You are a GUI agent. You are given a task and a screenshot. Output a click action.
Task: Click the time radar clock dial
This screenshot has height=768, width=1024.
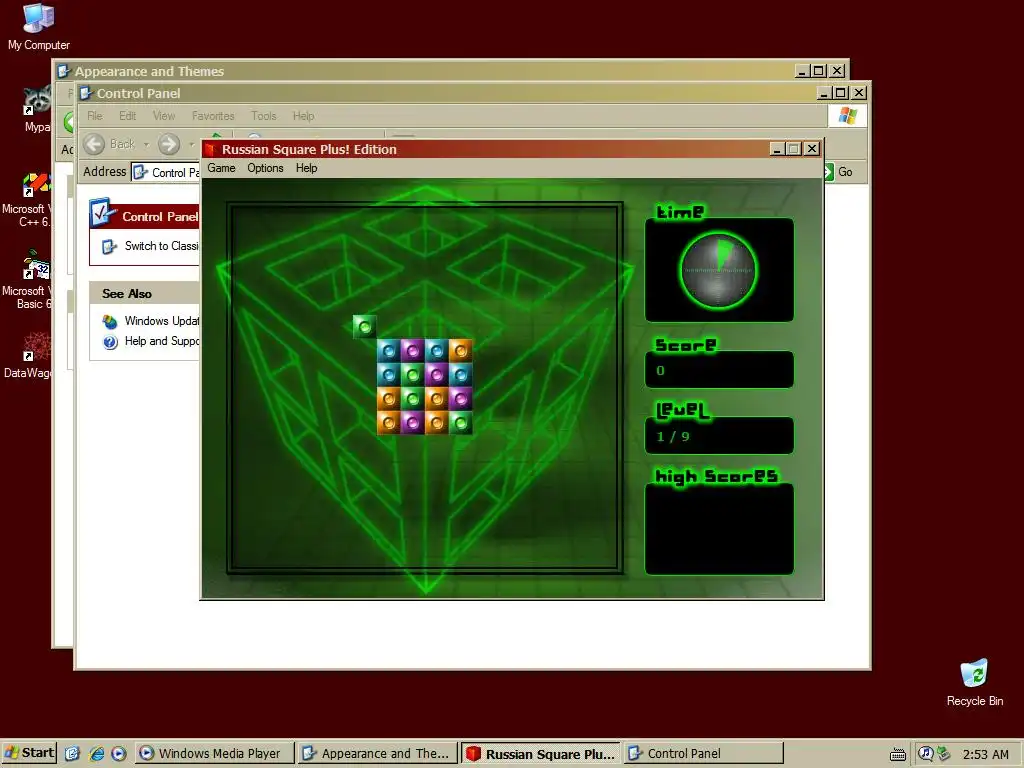click(718, 270)
